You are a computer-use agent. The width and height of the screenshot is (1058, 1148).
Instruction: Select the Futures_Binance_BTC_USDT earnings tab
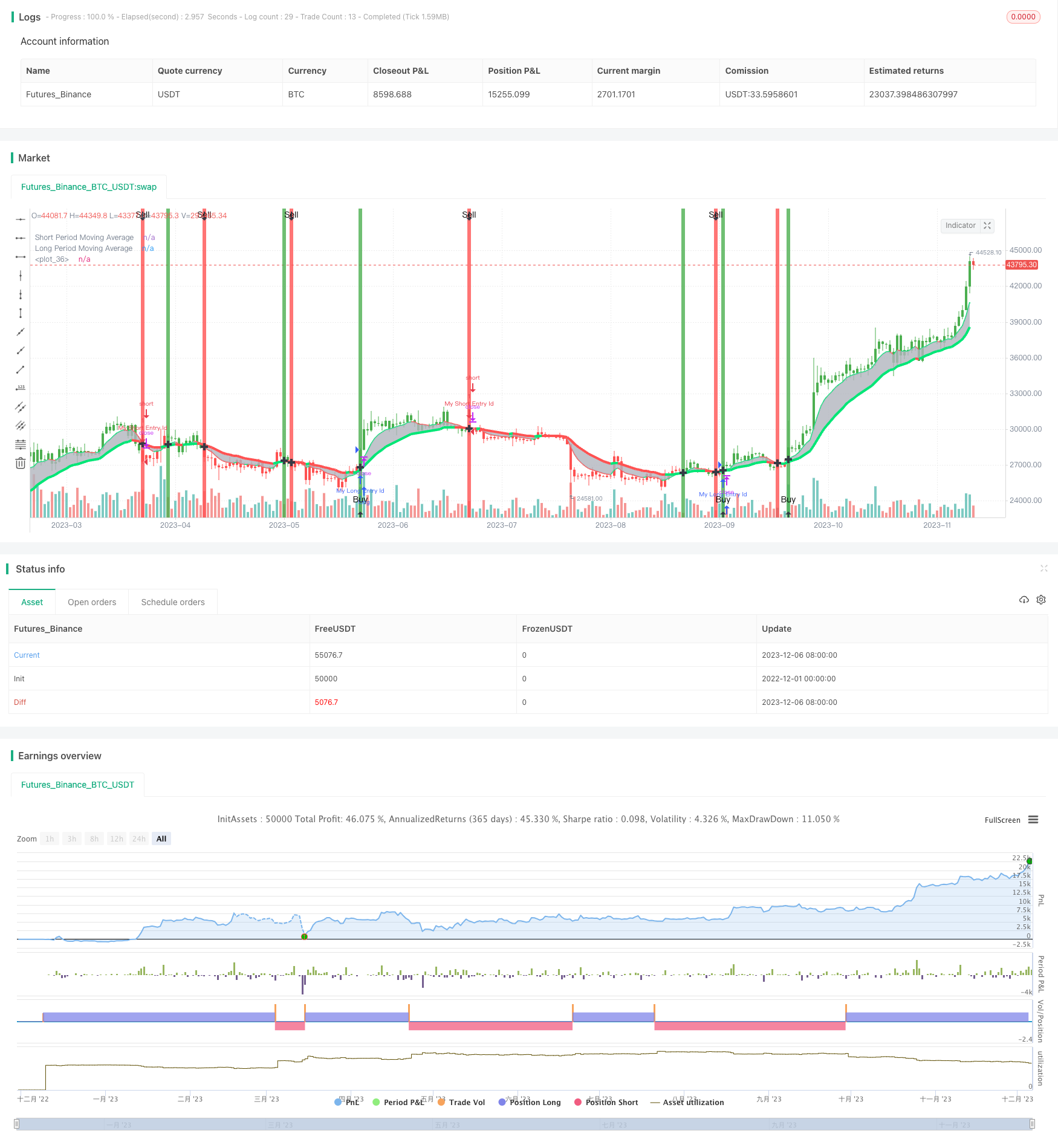pyautogui.click(x=77, y=785)
